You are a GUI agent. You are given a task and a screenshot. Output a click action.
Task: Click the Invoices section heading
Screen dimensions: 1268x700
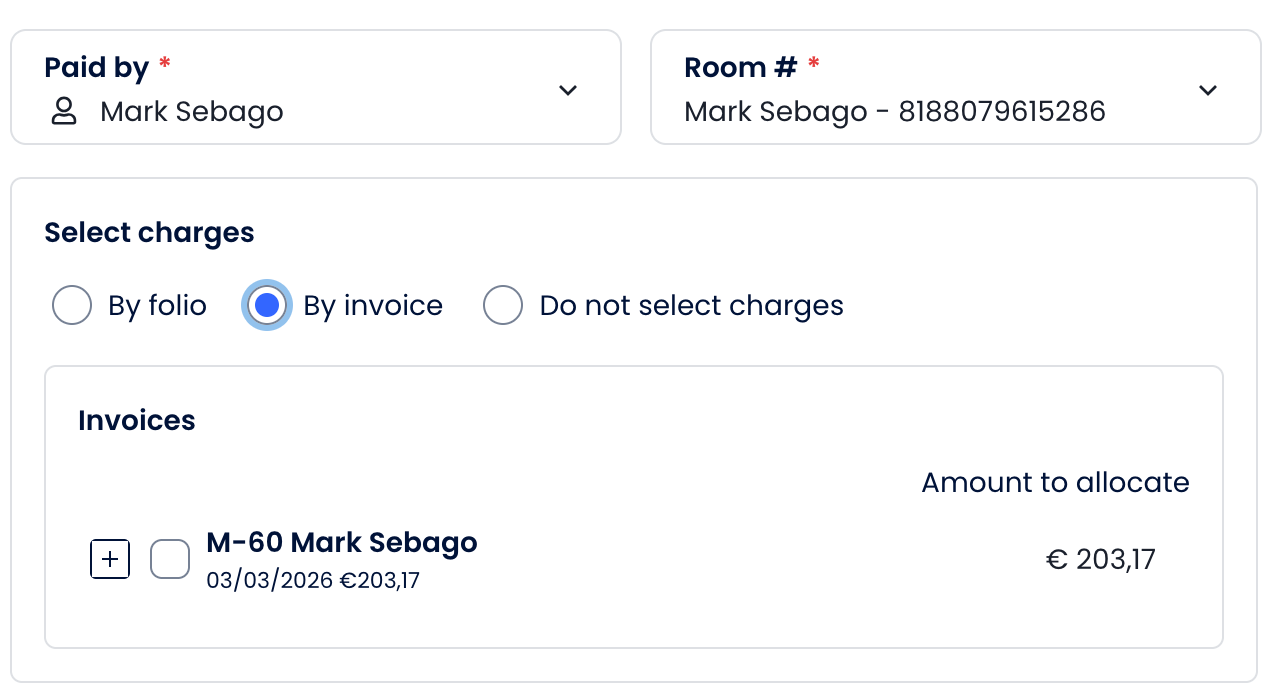pos(137,420)
